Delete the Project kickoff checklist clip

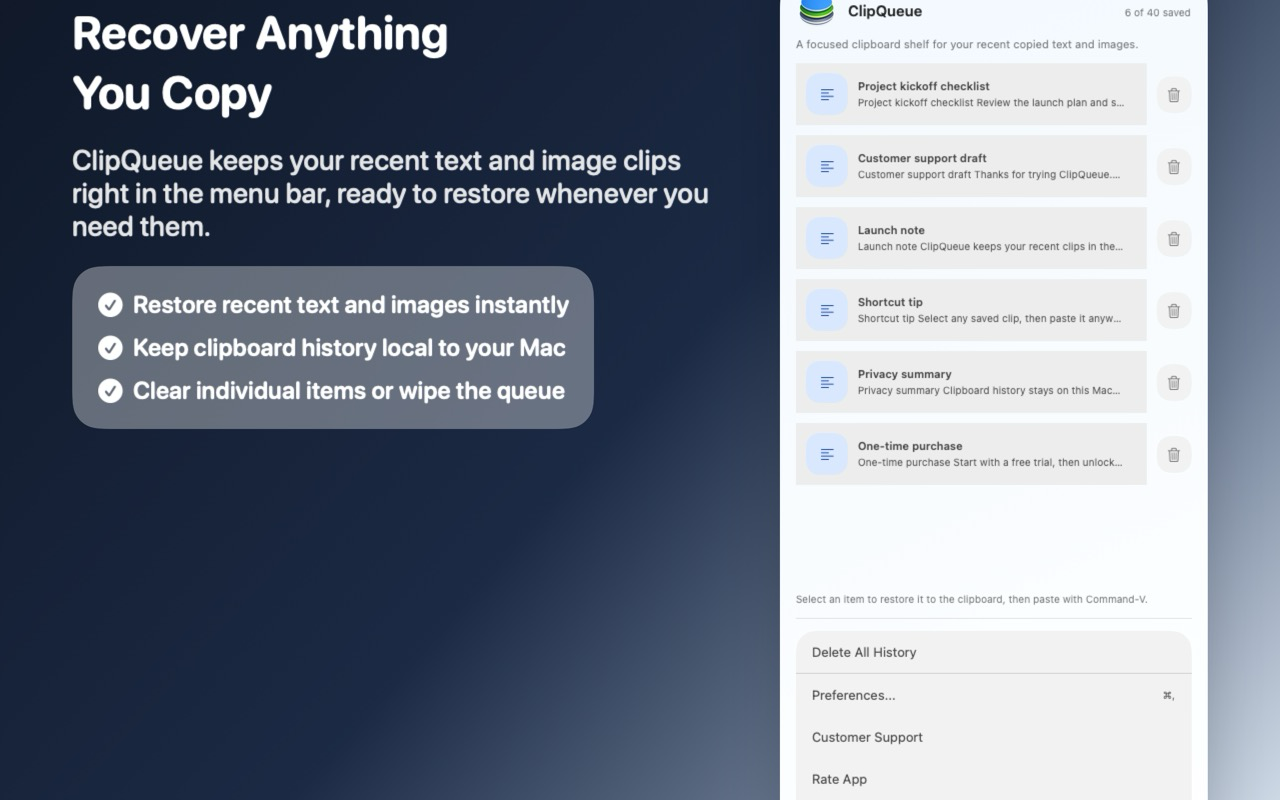point(1174,95)
